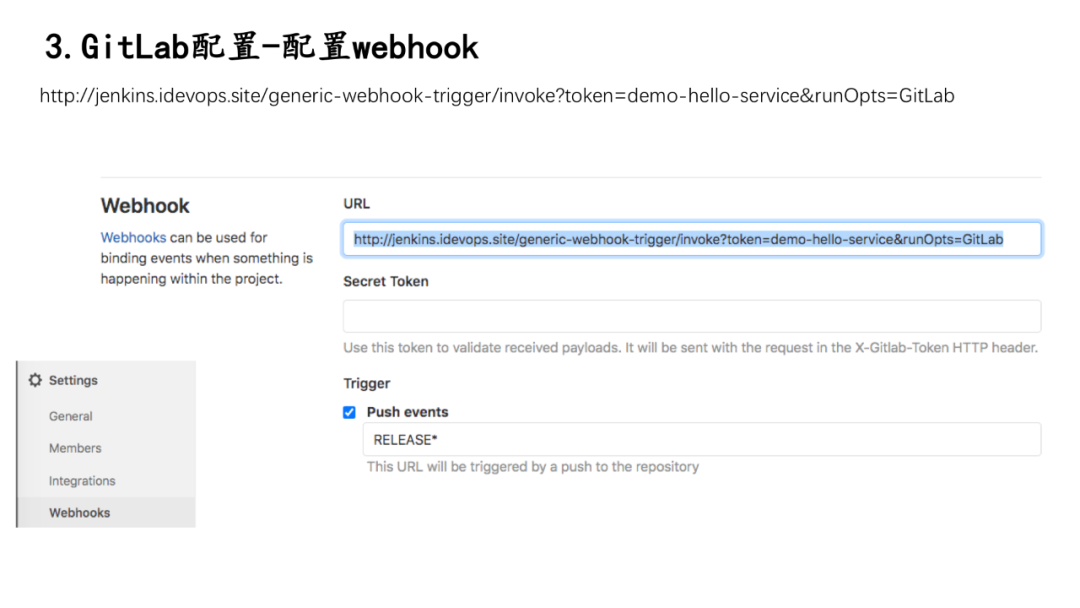Go to Members settings page
Viewport: 1080px width, 608px height.
(75, 448)
